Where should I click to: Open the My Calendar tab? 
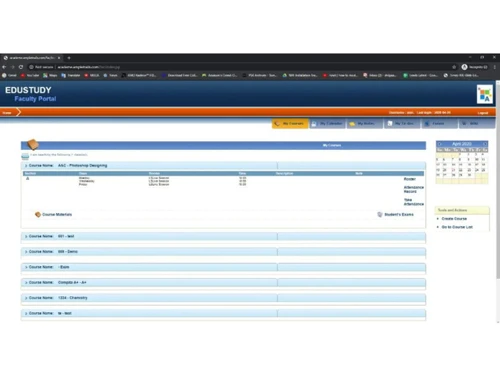pos(328,124)
